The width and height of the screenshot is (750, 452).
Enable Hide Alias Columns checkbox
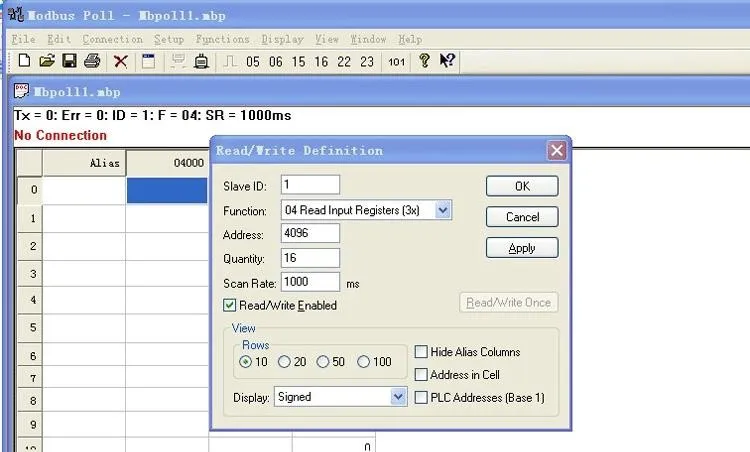pos(421,352)
